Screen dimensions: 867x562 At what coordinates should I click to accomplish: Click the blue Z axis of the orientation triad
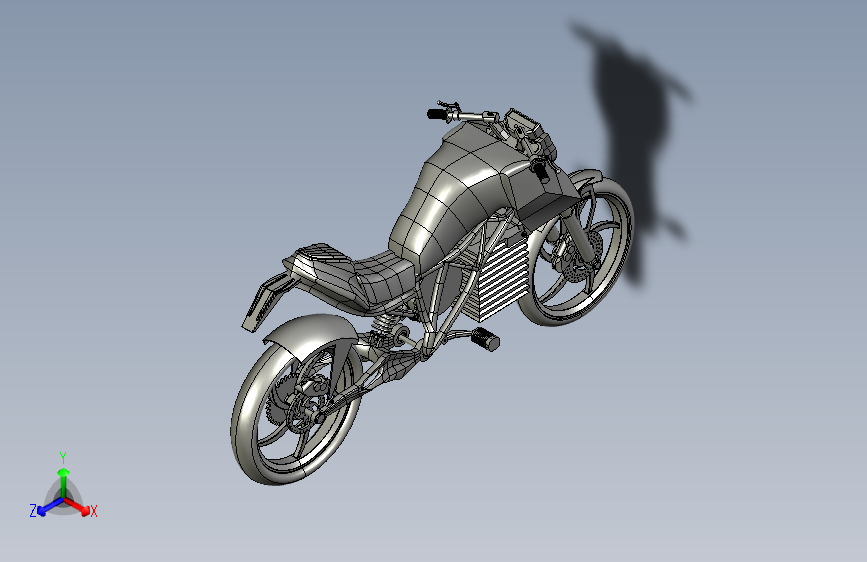coord(50,506)
